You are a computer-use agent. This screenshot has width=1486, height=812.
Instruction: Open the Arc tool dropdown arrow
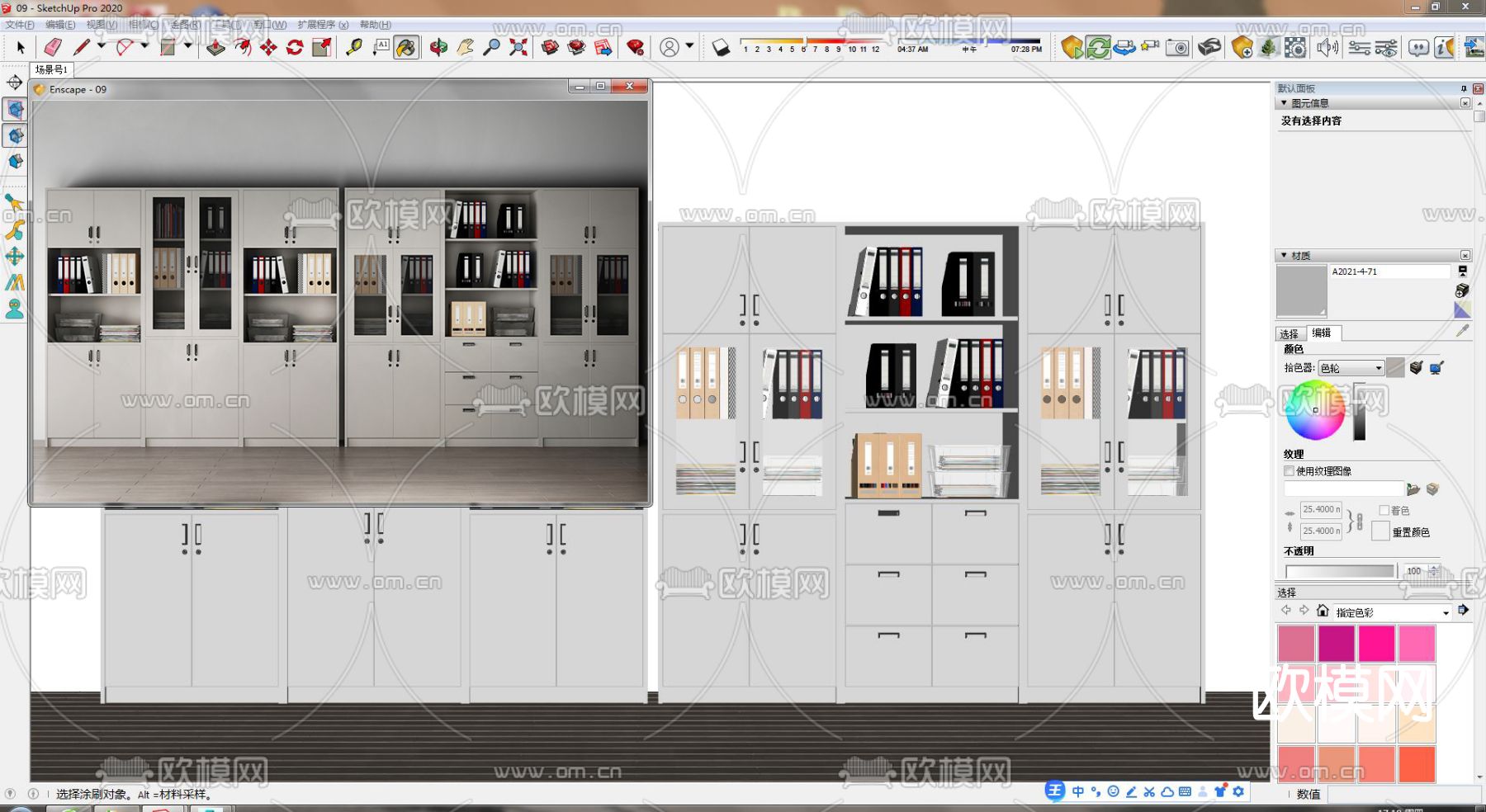tap(144, 47)
